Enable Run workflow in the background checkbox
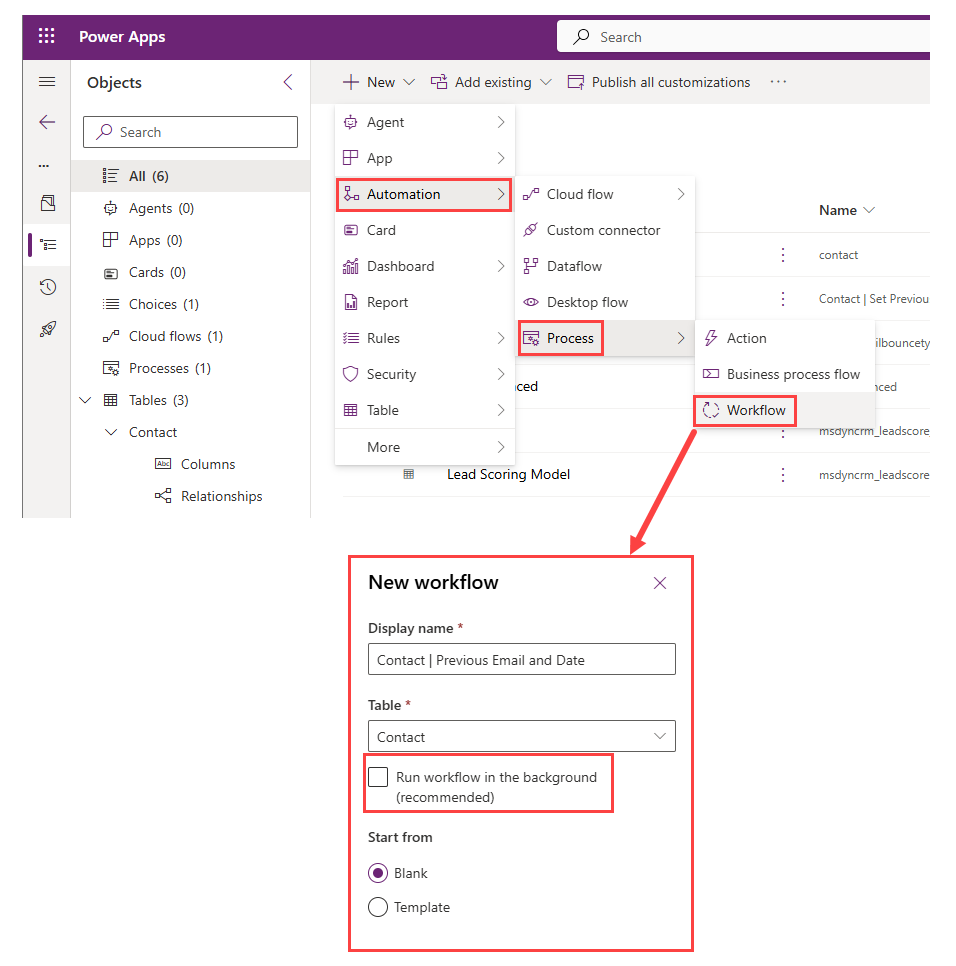 coord(378,777)
